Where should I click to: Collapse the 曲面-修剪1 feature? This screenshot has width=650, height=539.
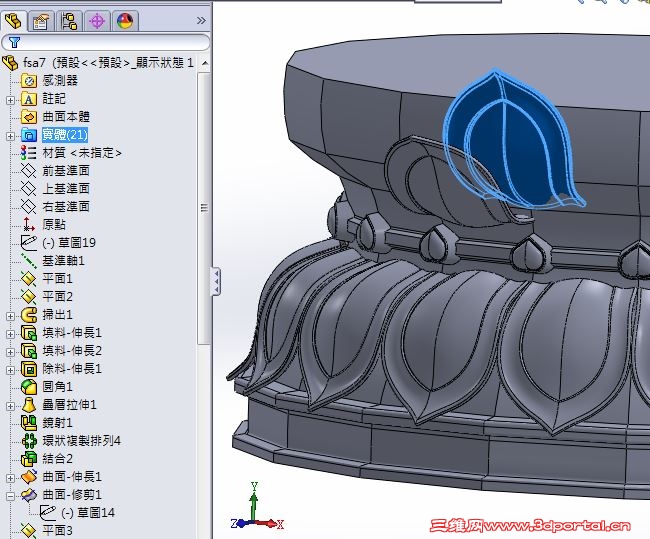coord(10,496)
